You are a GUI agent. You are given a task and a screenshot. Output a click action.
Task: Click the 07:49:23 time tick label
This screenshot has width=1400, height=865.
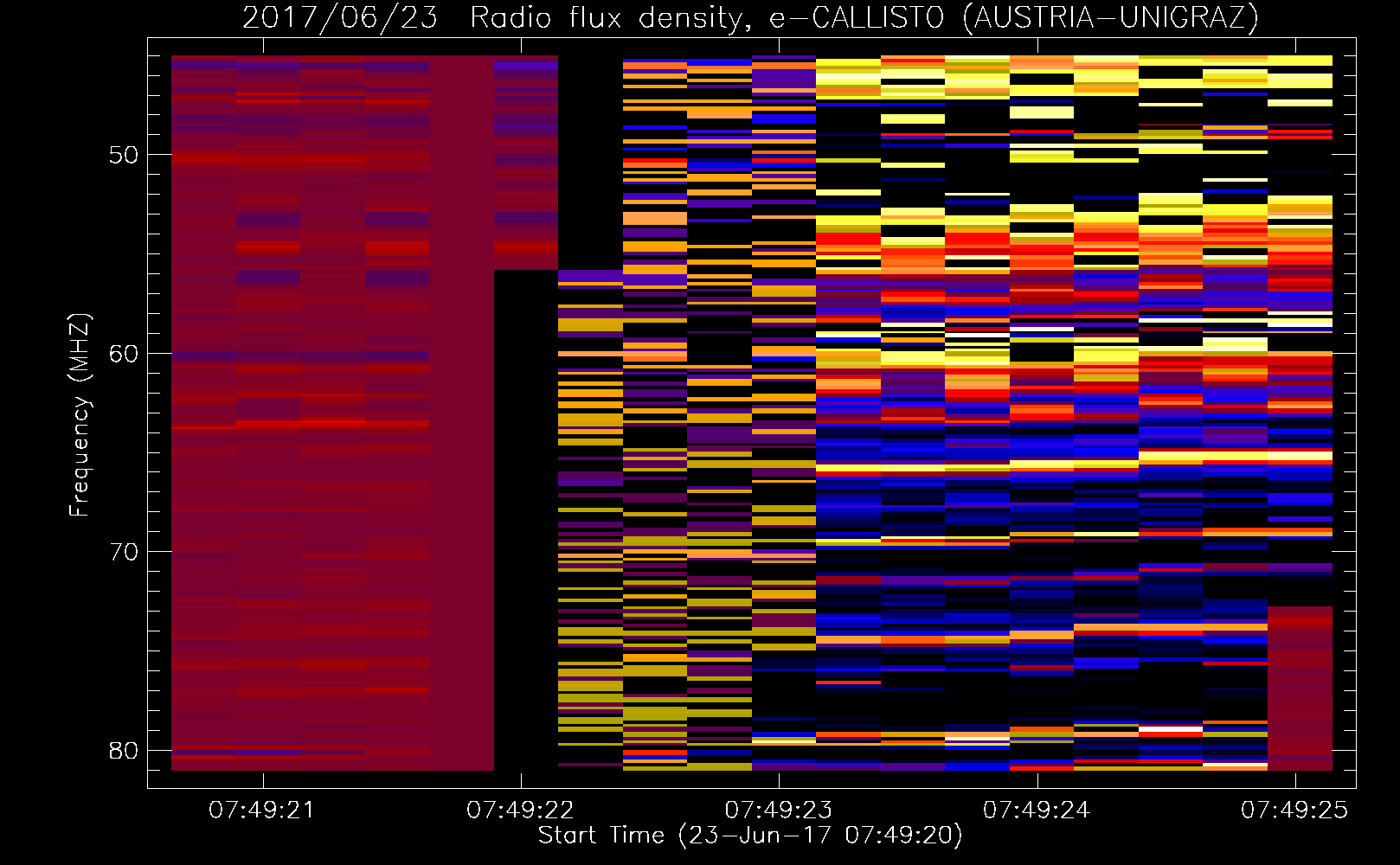coord(779,810)
